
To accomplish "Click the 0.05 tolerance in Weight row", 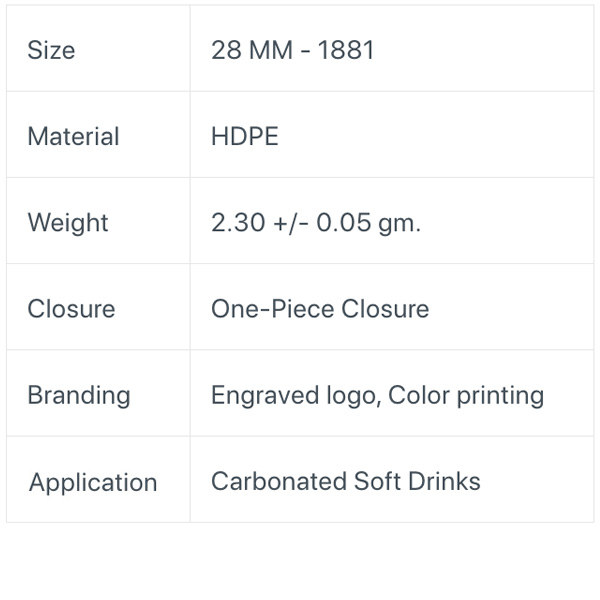I will [344, 223].
